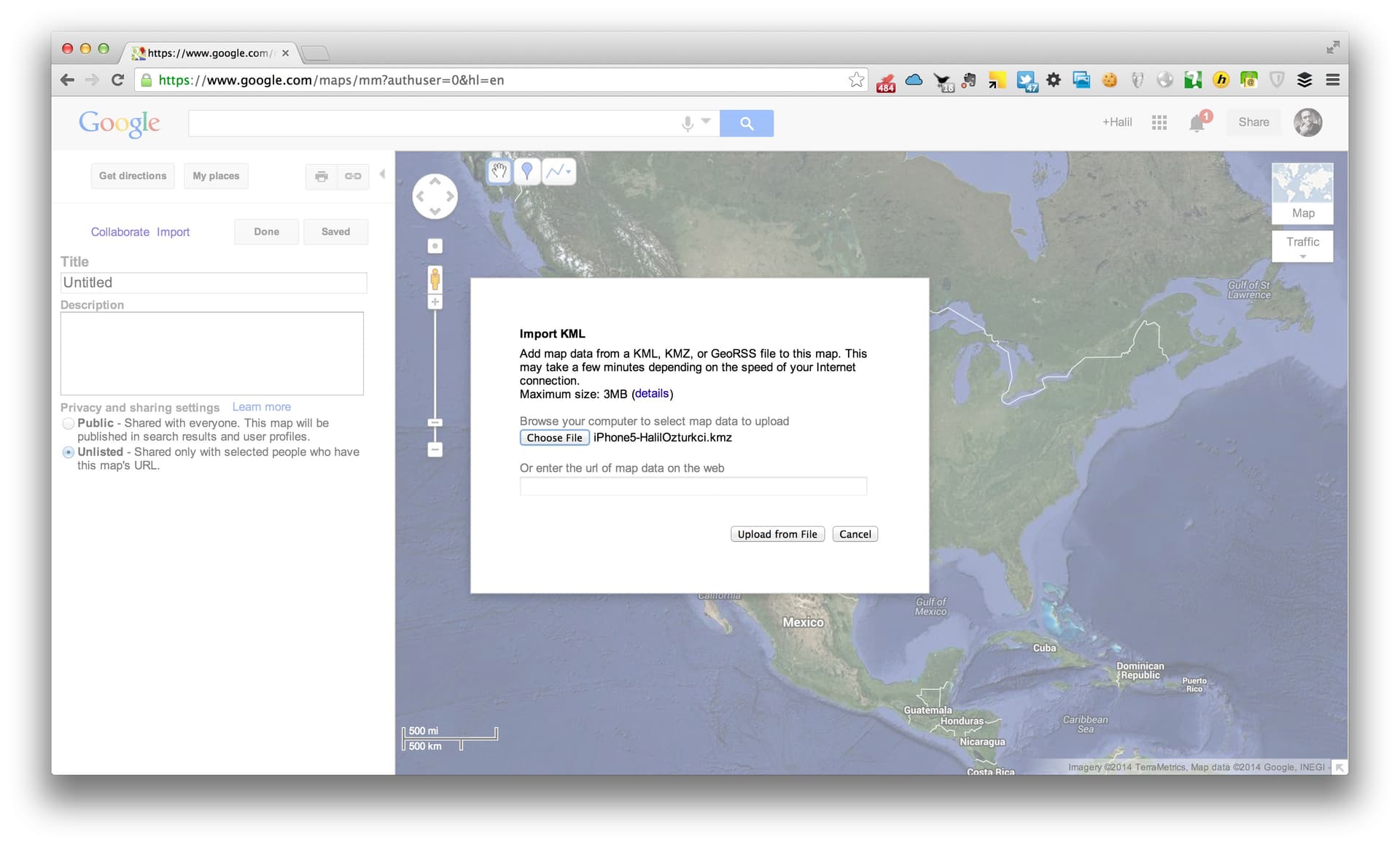Open the Twitter extension showing 47
Screen dimensions: 1400x846
click(1027, 82)
